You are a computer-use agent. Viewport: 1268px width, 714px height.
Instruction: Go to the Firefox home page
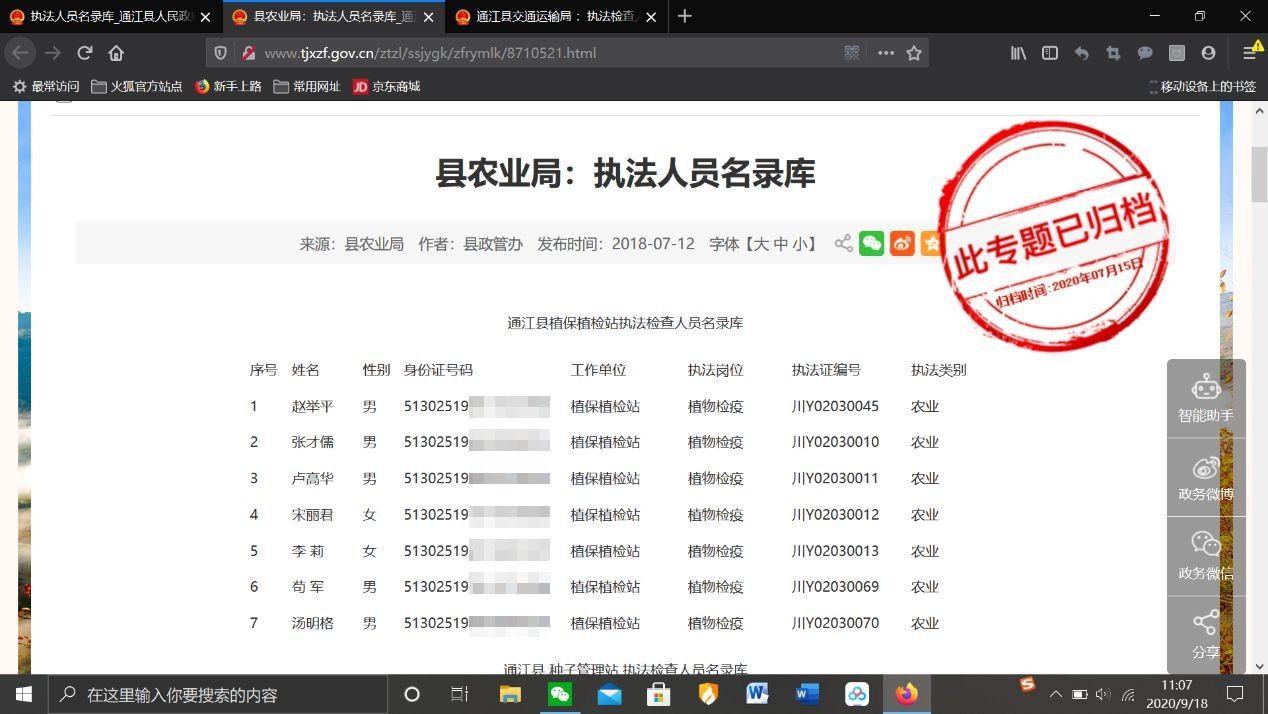116,53
